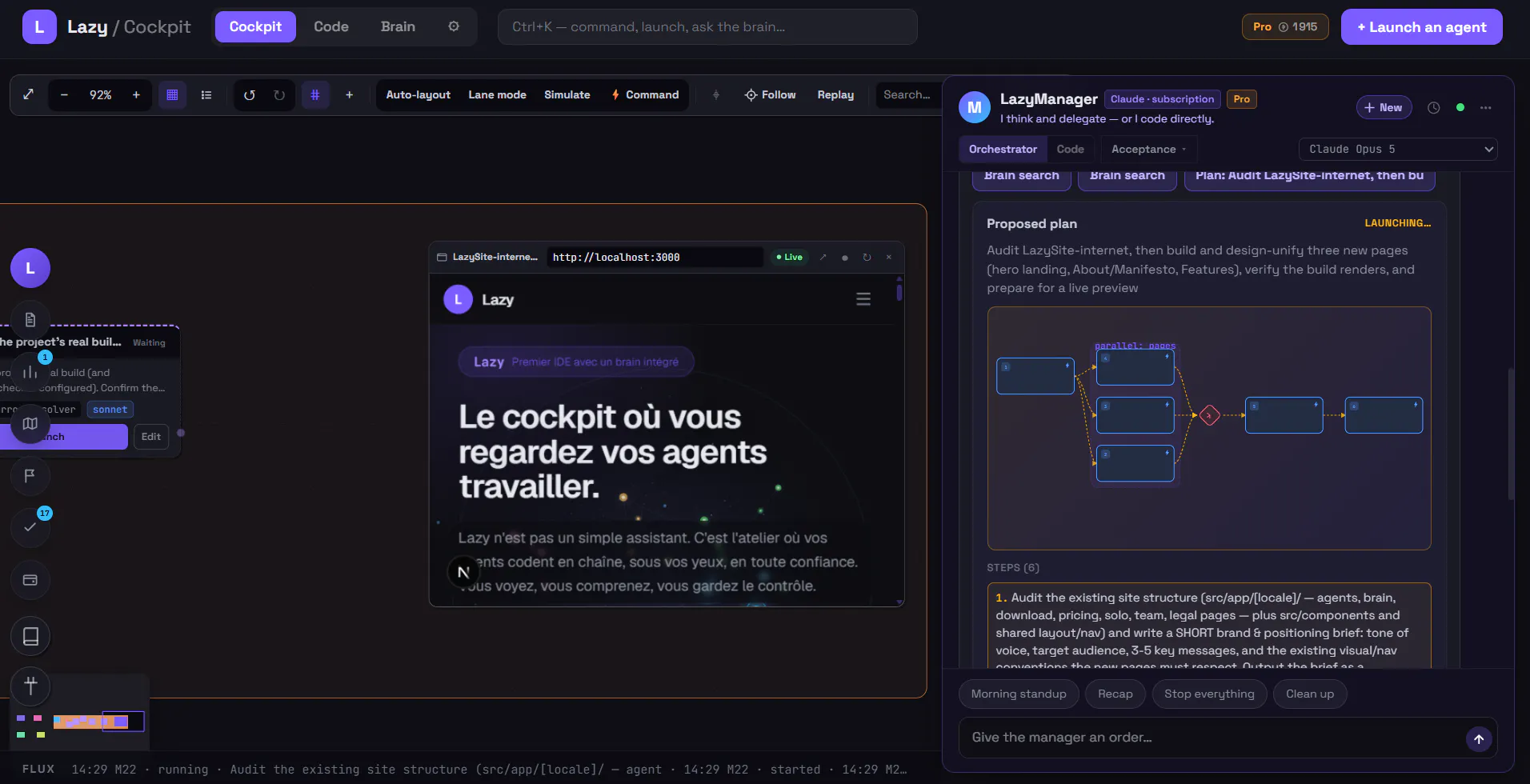Open the Ctrl+K command bar
The image size is (1530, 784).
coord(707,26)
